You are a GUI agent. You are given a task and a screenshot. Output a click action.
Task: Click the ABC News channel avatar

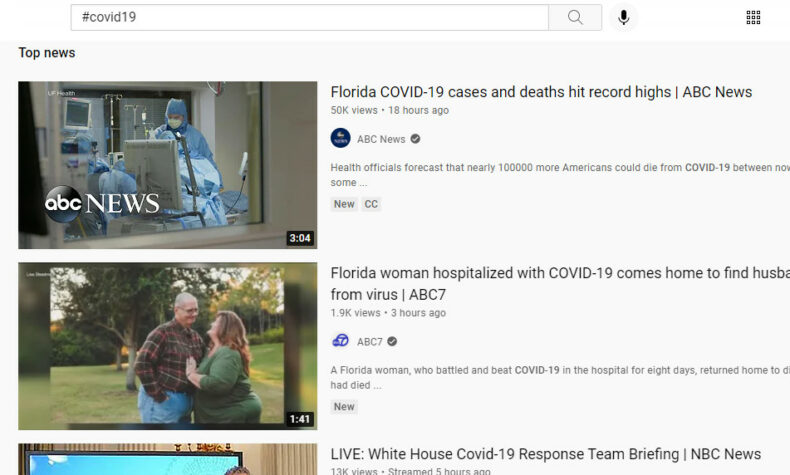point(340,139)
